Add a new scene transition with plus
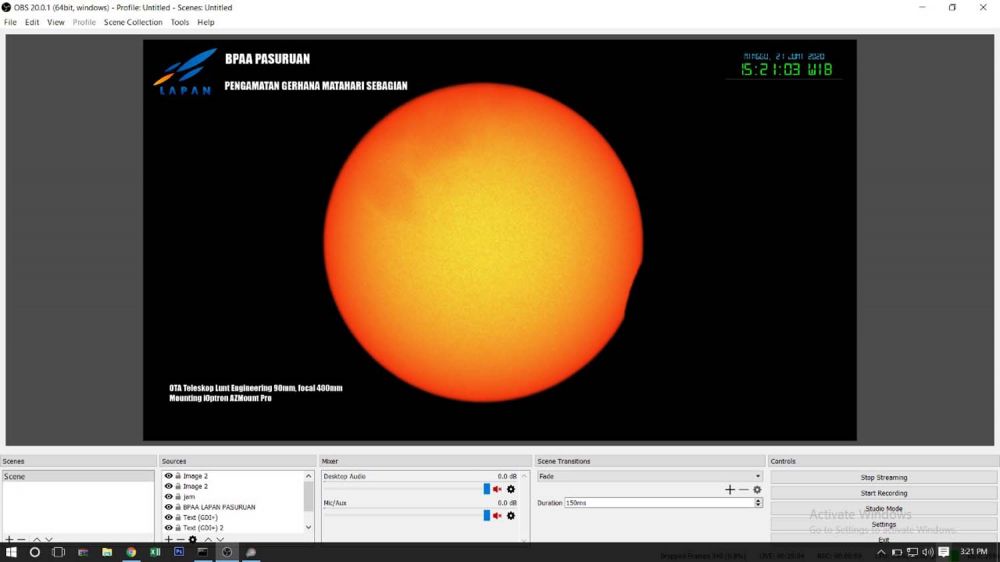 (730, 490)
